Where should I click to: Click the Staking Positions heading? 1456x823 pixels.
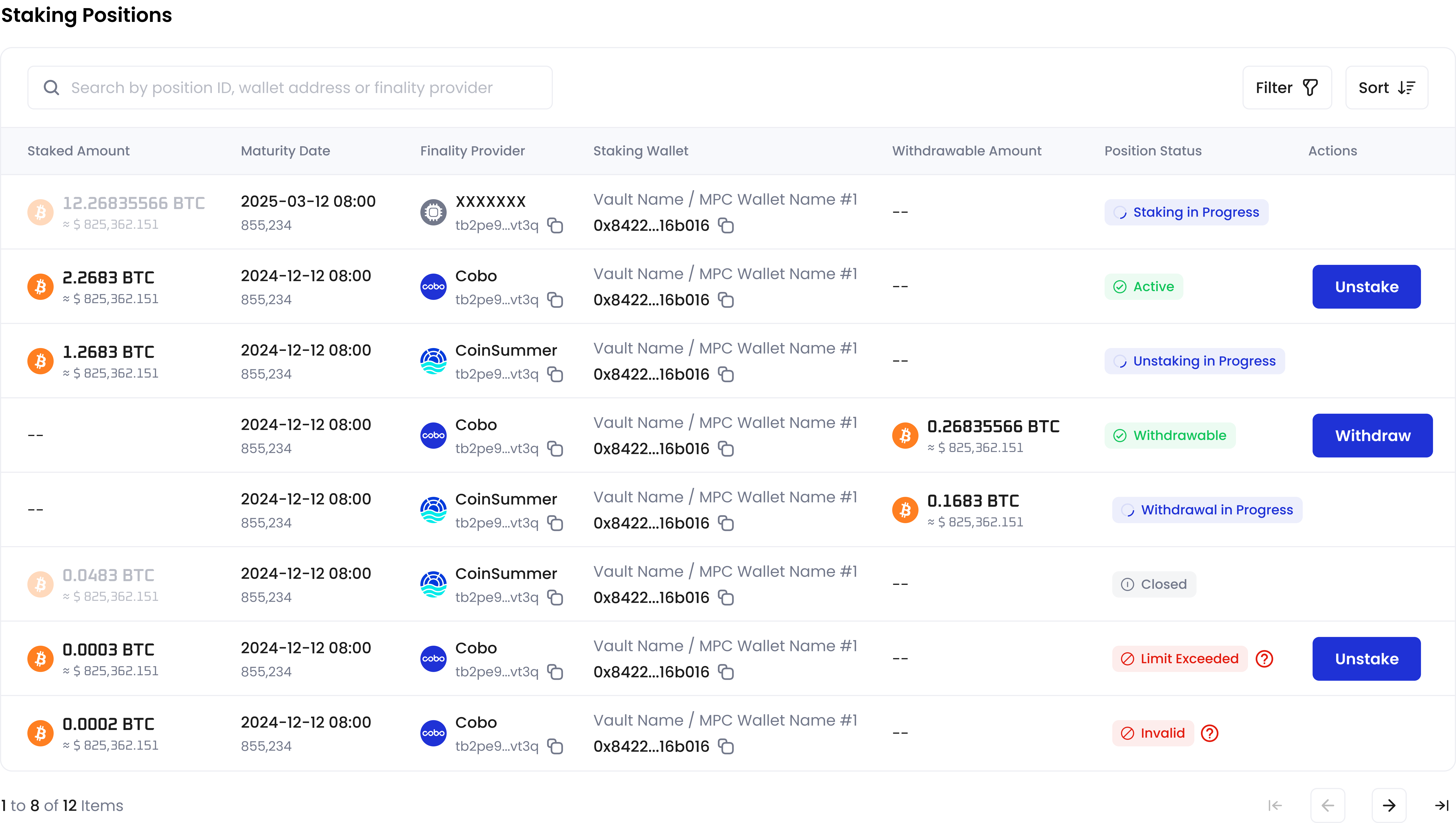pyautogui.click(x=86, y=15)
